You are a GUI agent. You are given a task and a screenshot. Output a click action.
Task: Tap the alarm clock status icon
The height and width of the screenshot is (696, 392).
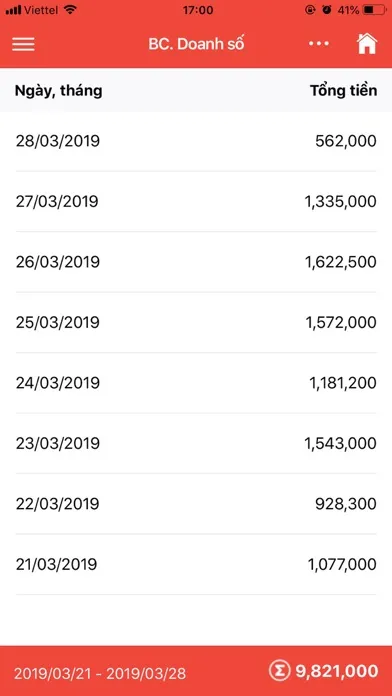[327, 10]
